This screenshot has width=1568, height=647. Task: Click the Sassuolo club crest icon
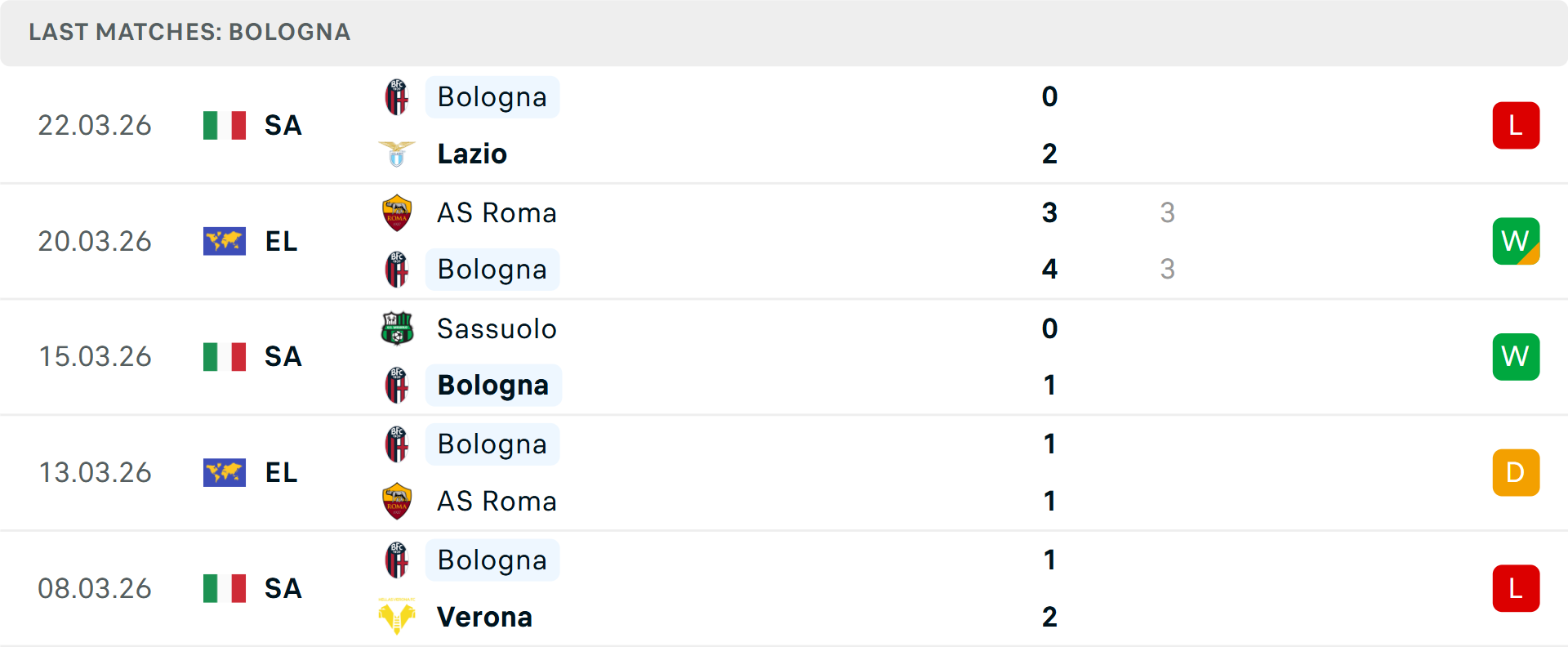pyautogui.click(x=397, y=328)
